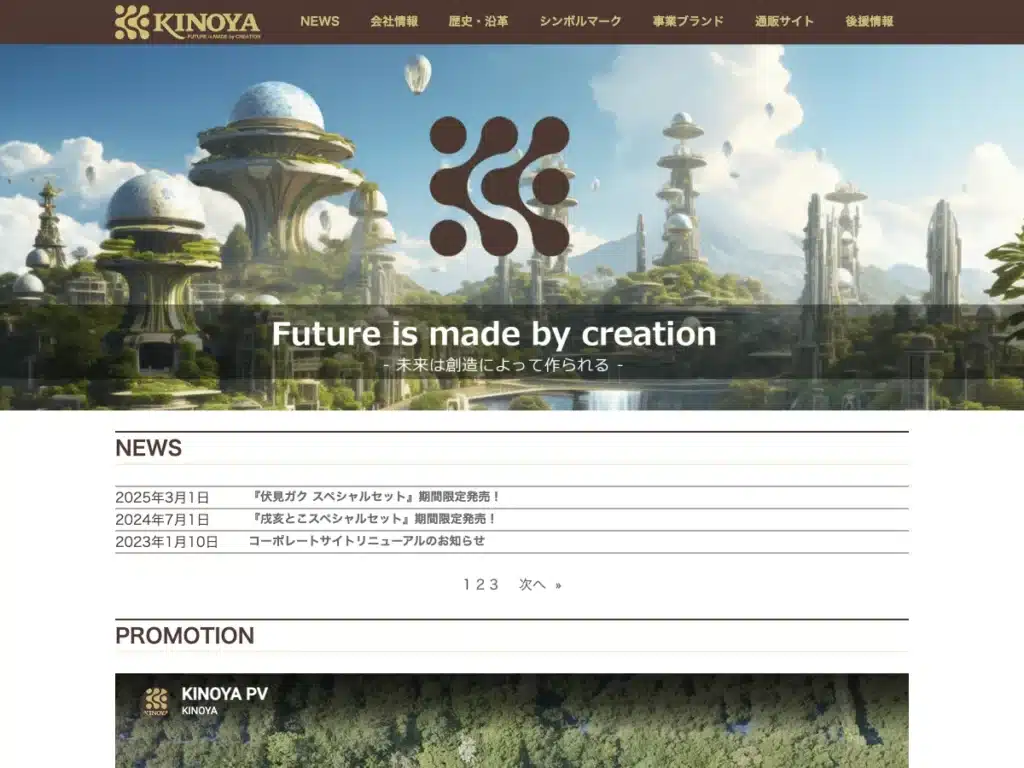The width and height of the screenshot is (1024, 768).
Task: Open the 事業ブランド menu item
Action: 688,22
